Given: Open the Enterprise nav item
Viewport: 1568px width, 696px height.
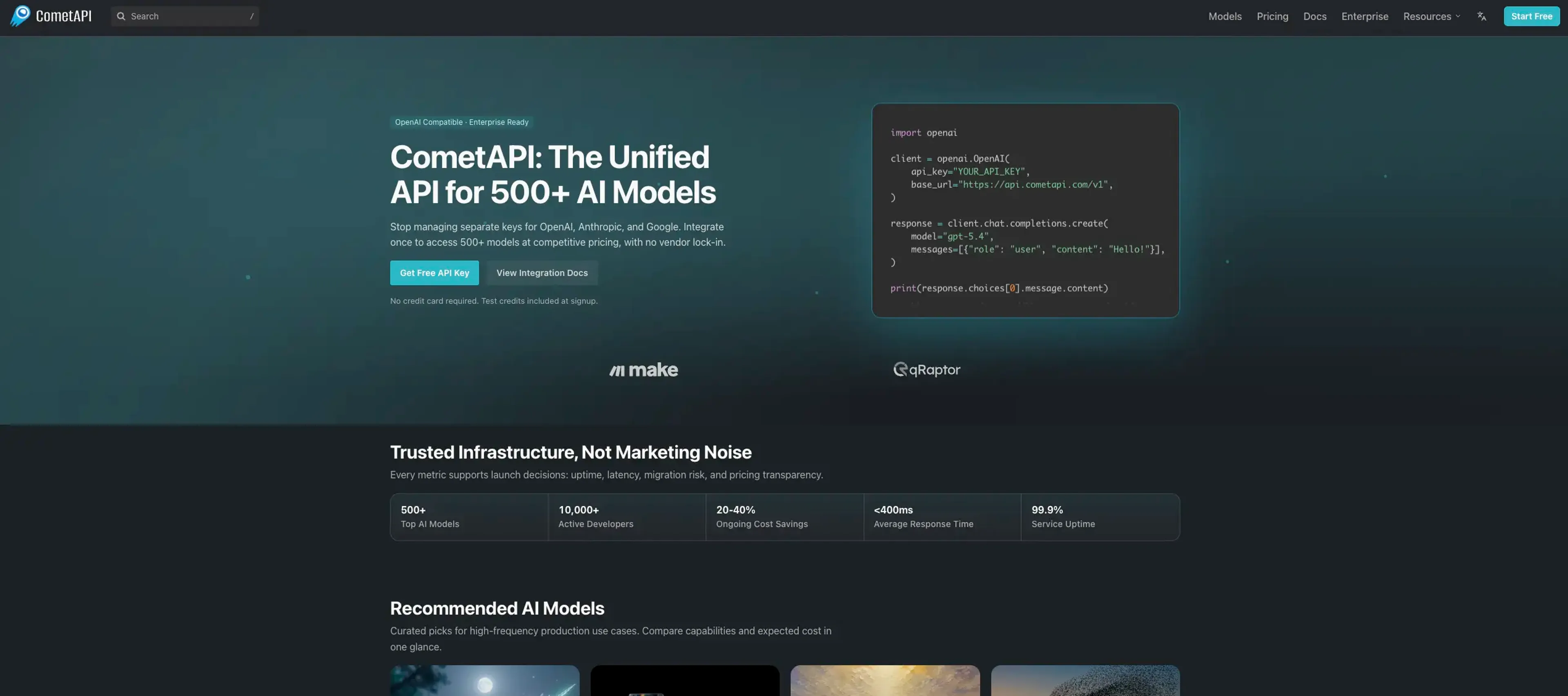Looking at the screenshot, I should click(x=1365, y=16).
